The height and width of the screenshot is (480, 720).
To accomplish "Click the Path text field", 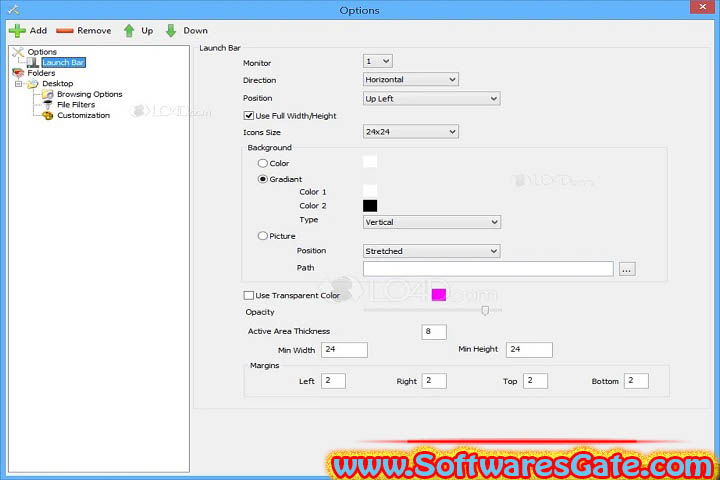I will (x=488, y=269).
